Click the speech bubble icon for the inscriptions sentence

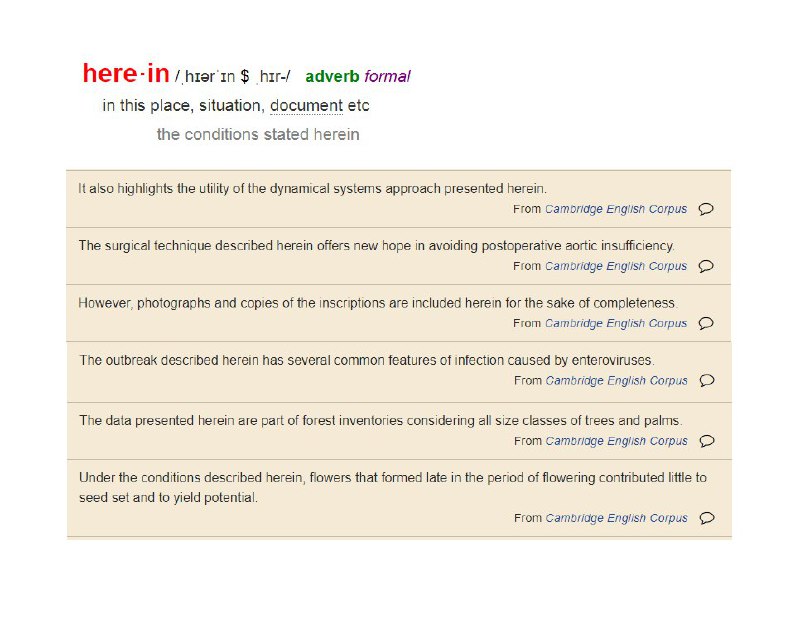click(x=706, y=323)
